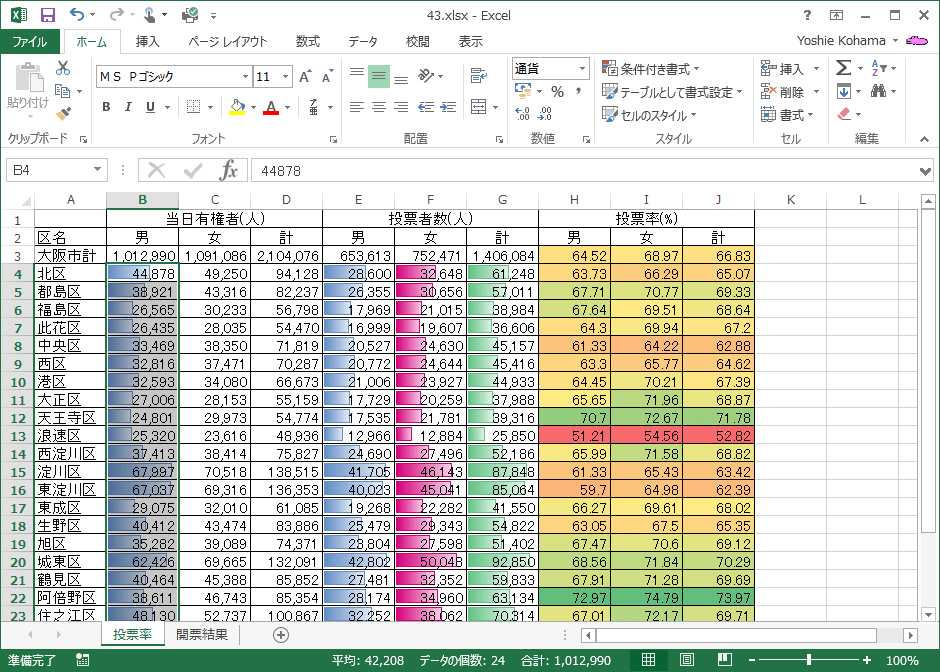Expand the formula bar
This screenshot has width=940, height=672.
(924, 171)
